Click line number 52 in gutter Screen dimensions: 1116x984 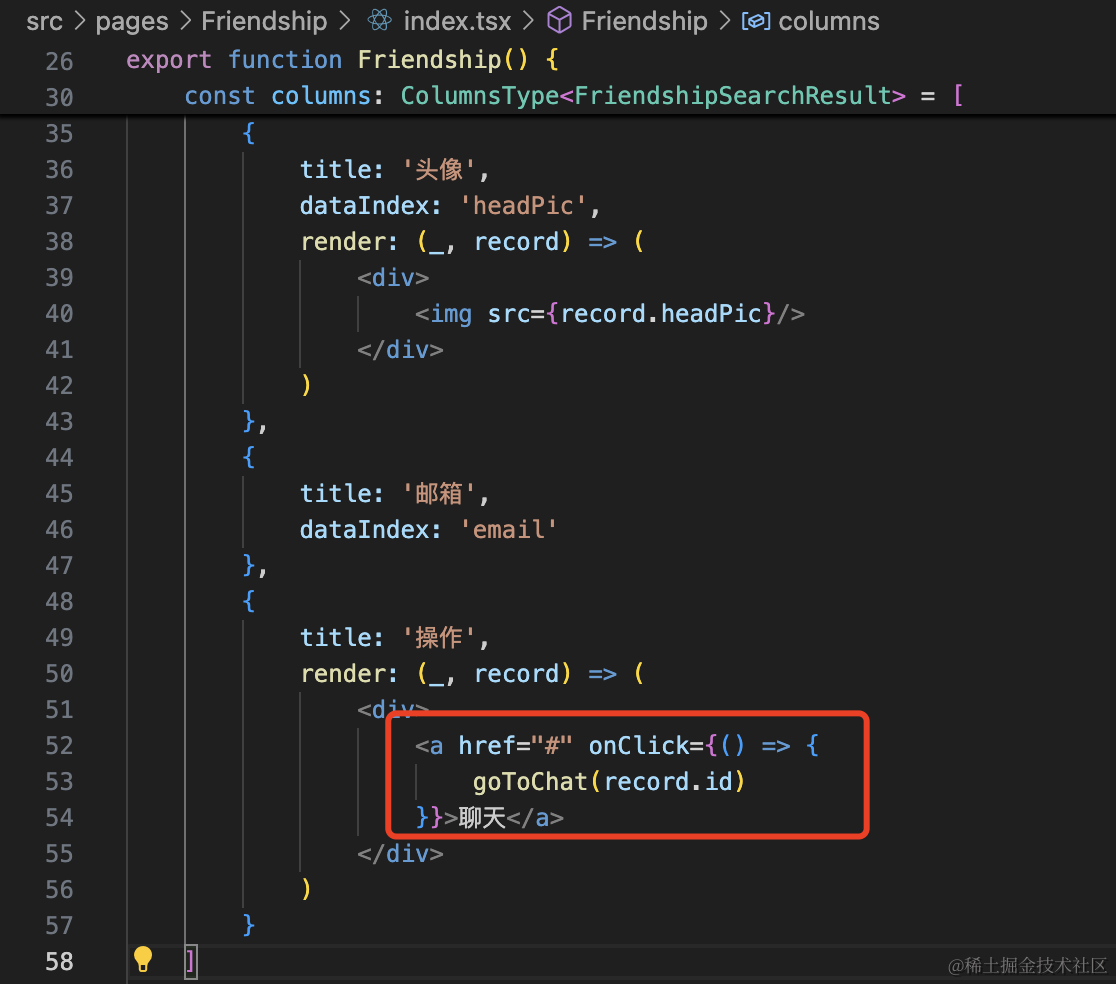pos(59,745)
